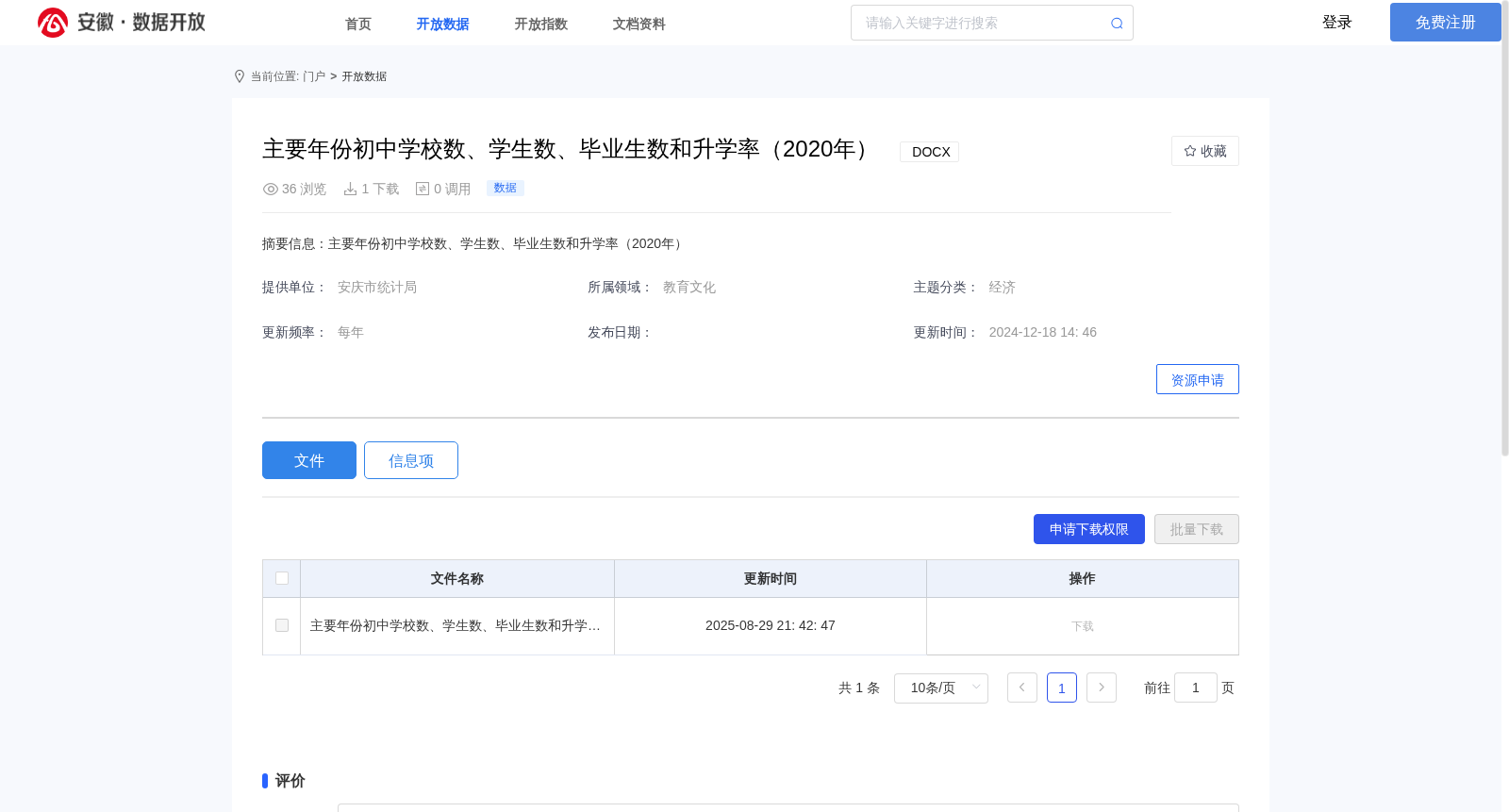Focus the 前往 page number input
Viewport: 1509px width, 812px height.
click(x=1196, y=688)
